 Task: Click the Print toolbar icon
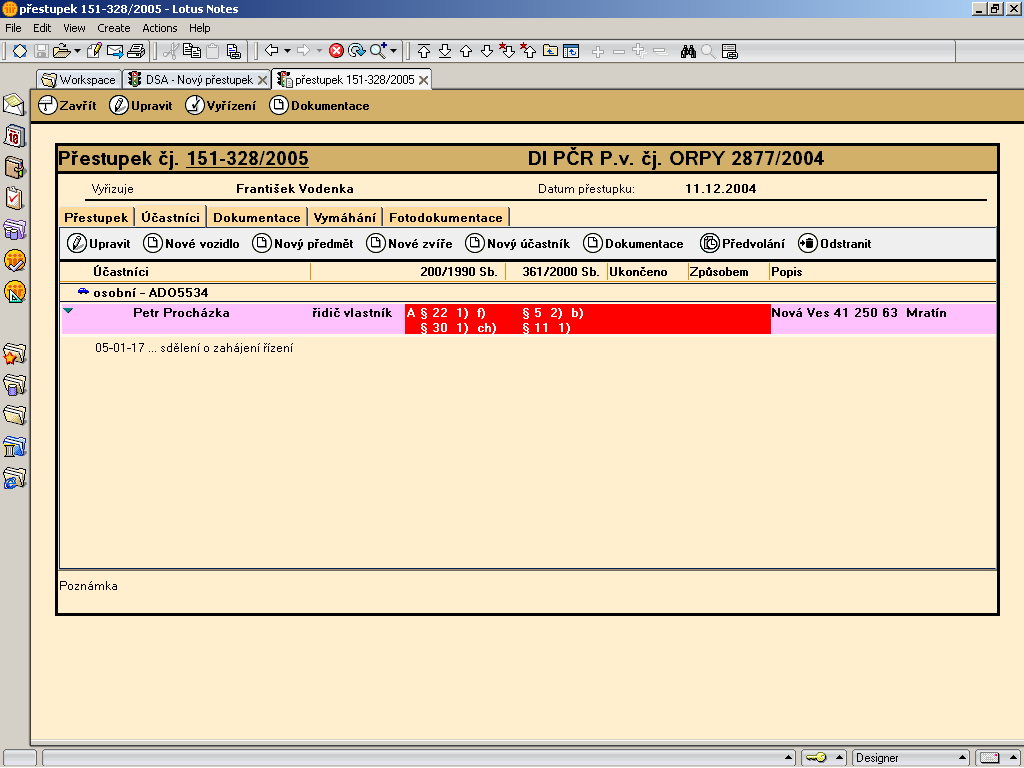tap(136, 51)
